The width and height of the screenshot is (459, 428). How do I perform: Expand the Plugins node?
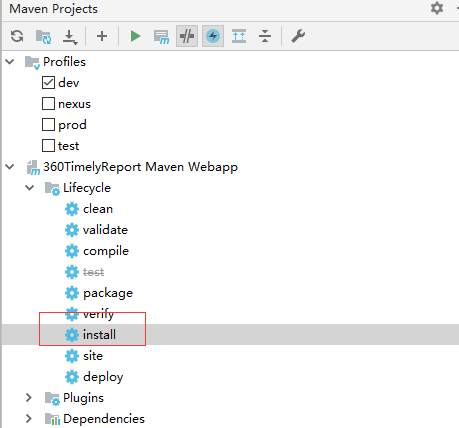click(x=29, y=398)
